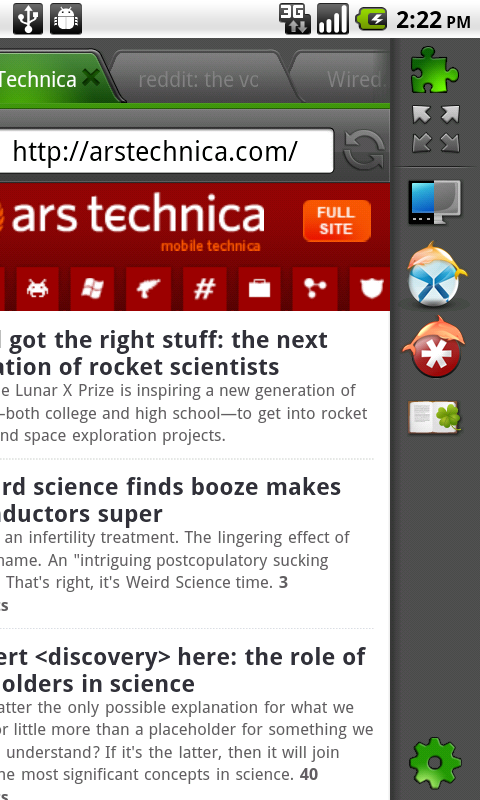Tap the dolphin blue X add-on icon
Screen dimensions: 480x800
click(435, 274)
